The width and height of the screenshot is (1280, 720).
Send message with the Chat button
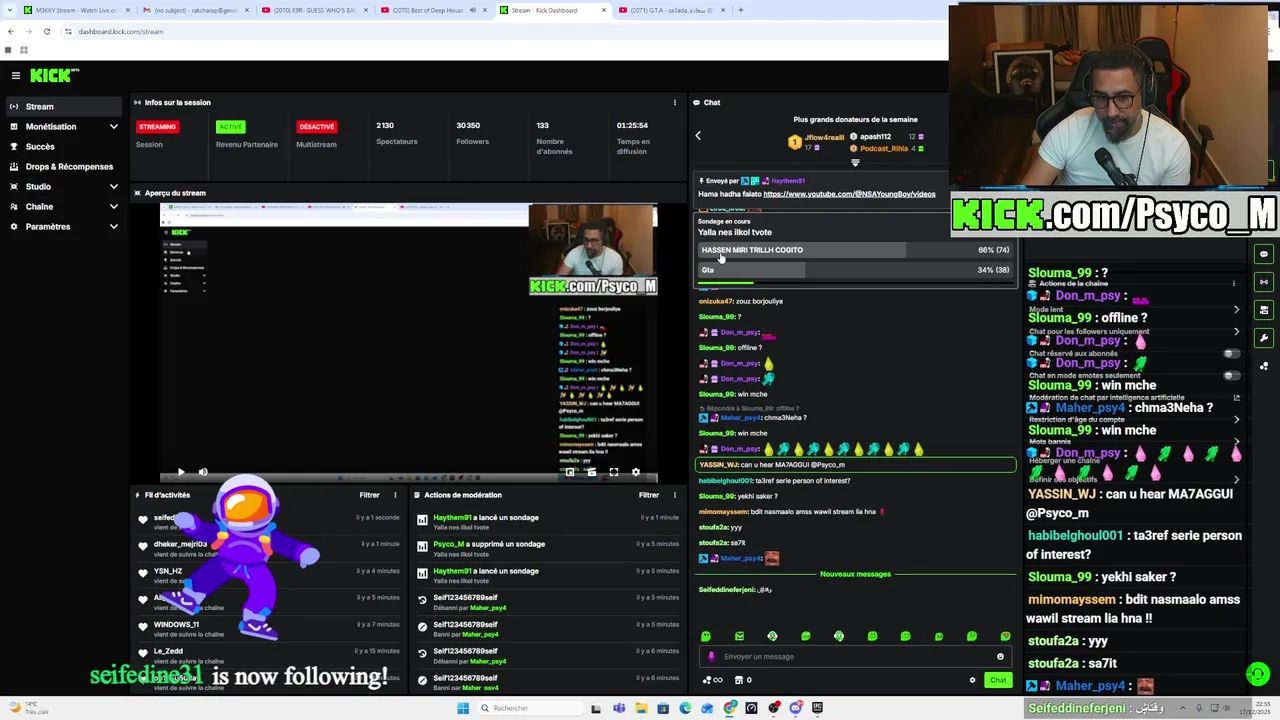click(998, 680)
